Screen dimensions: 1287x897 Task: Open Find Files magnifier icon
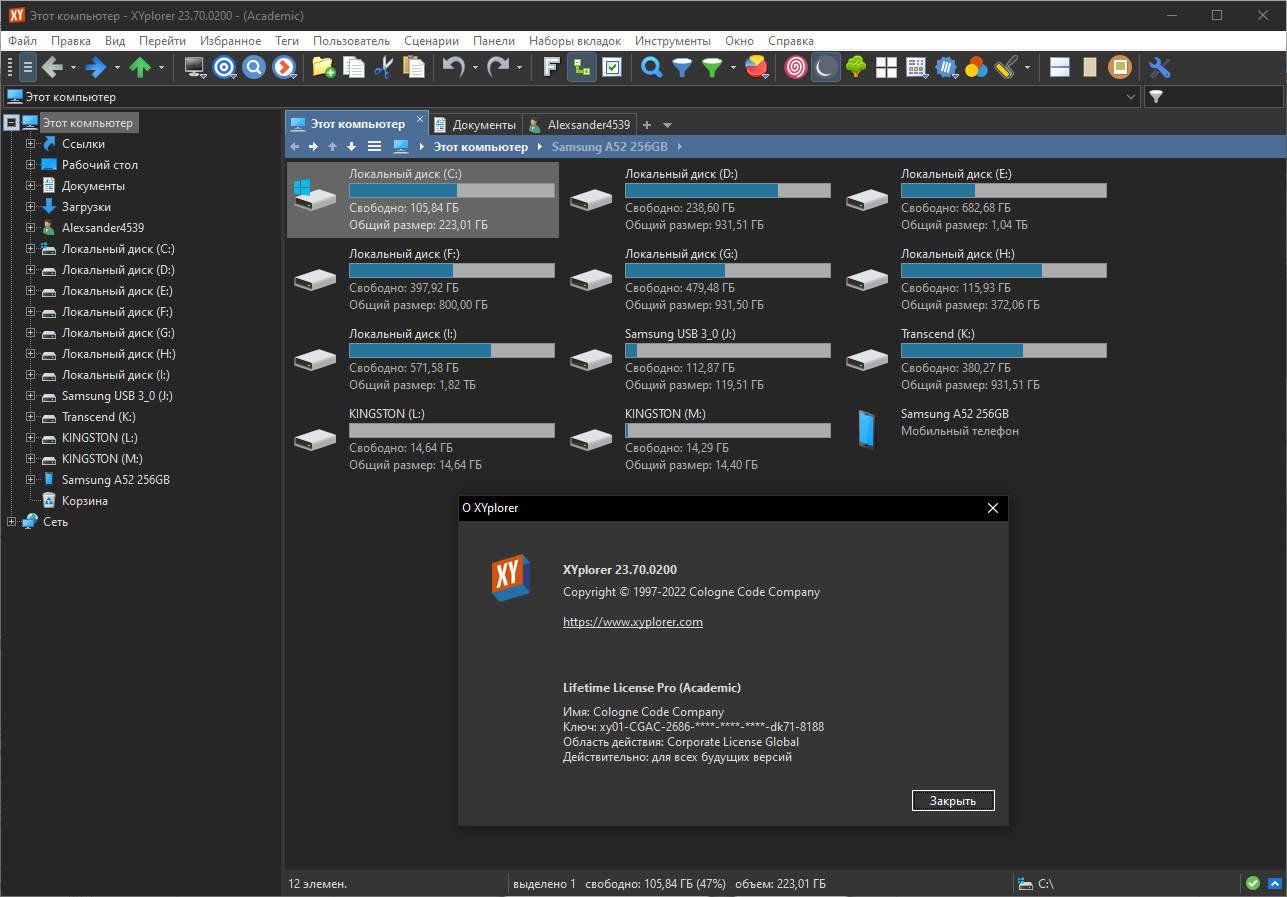coord(652,68)
